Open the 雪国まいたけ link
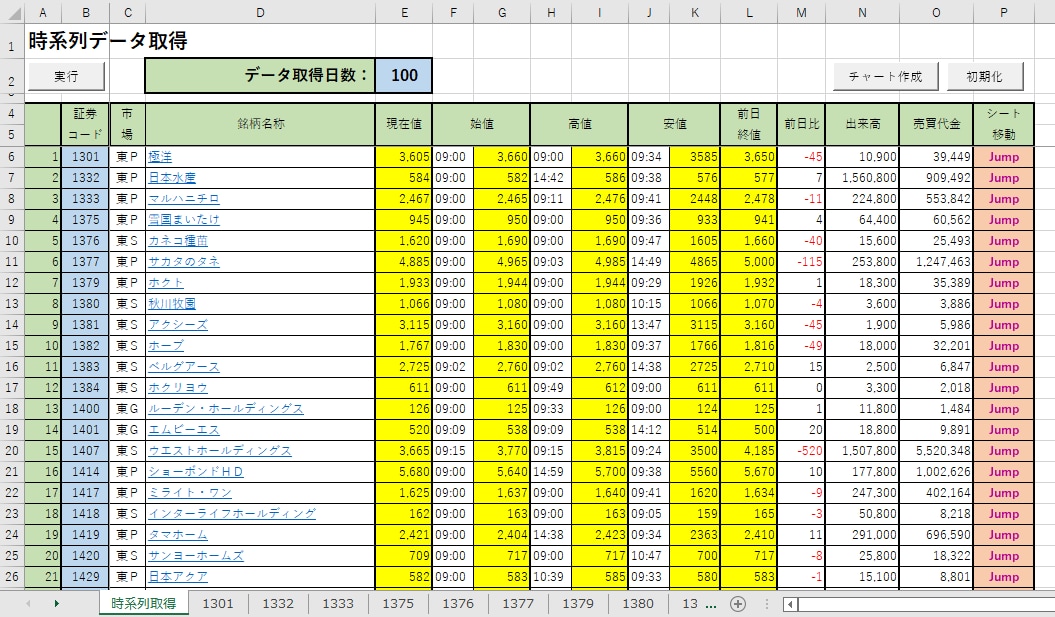Image resolution: width=1055 pixels, height=617 pixels. coord(184,219)
